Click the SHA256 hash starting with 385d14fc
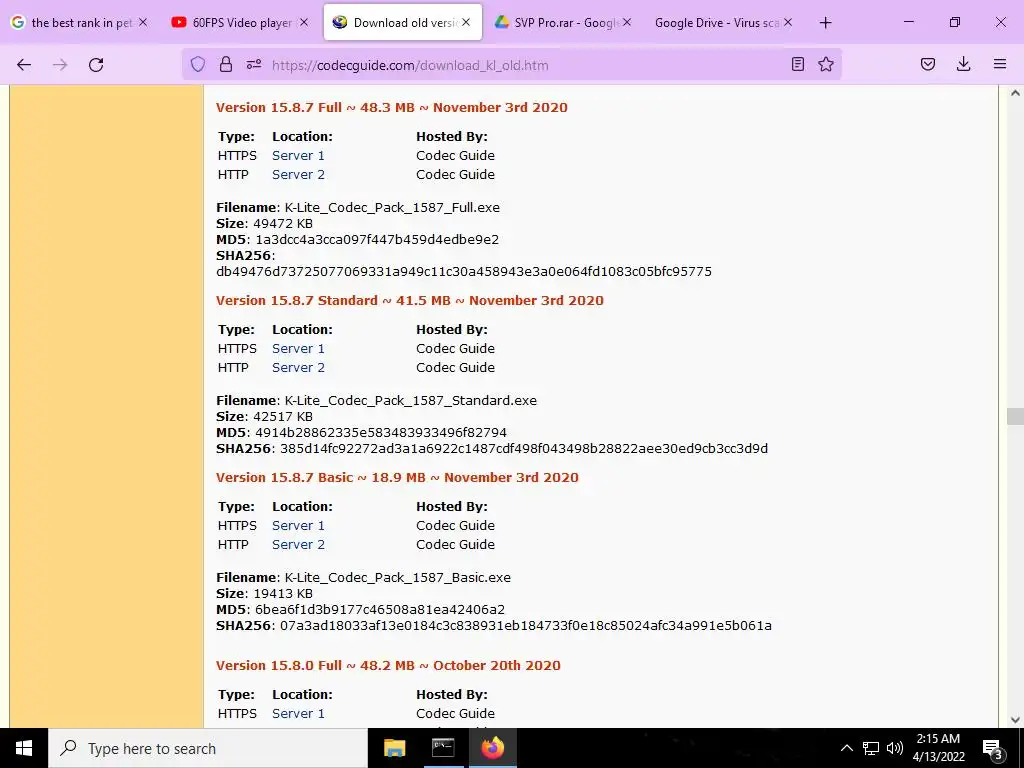This screenshot has height=768, width=1024. click(x=524, y=449)
